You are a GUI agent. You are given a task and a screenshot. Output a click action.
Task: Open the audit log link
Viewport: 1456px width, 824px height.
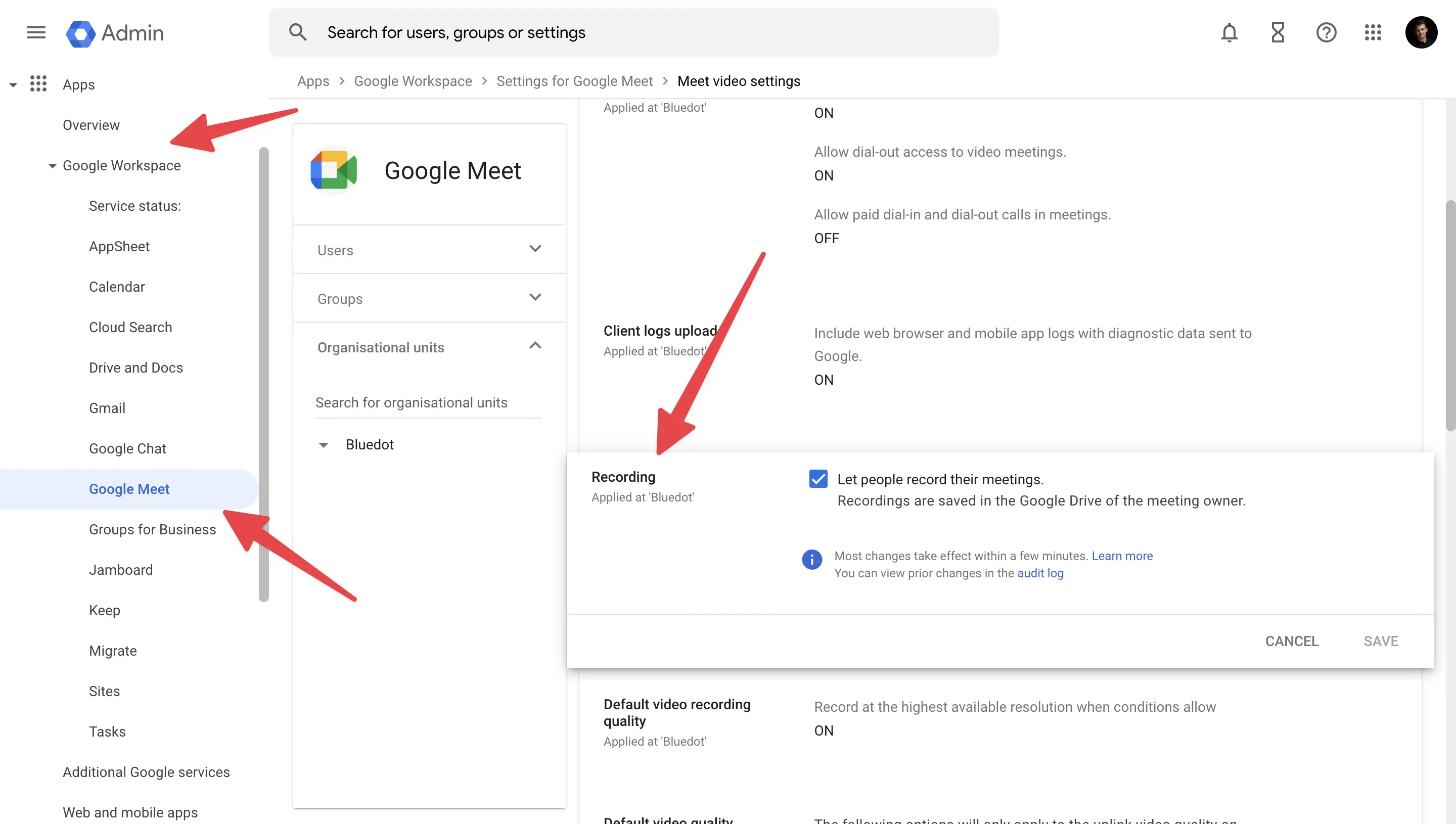click(x=1040, y=573)
